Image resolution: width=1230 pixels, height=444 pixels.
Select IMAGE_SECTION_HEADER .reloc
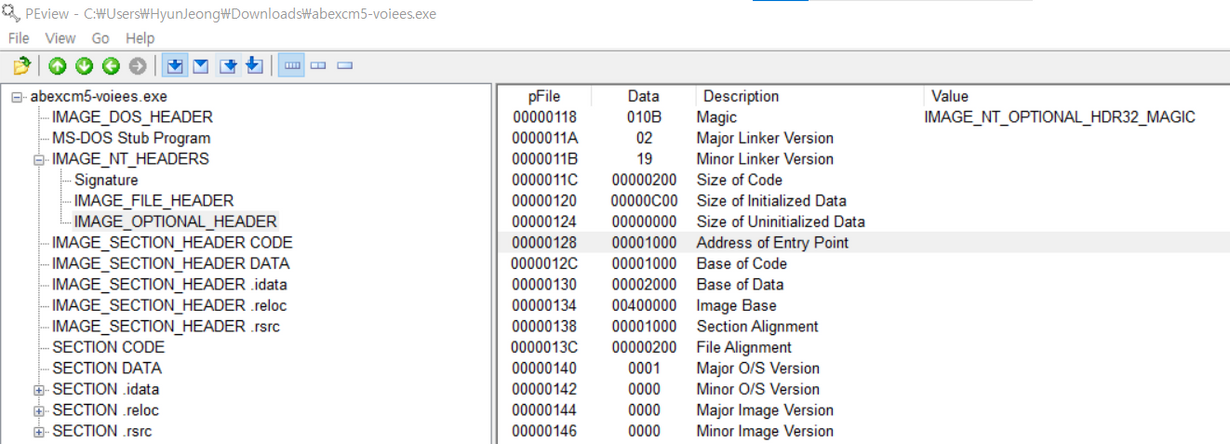tap(171, 306)
